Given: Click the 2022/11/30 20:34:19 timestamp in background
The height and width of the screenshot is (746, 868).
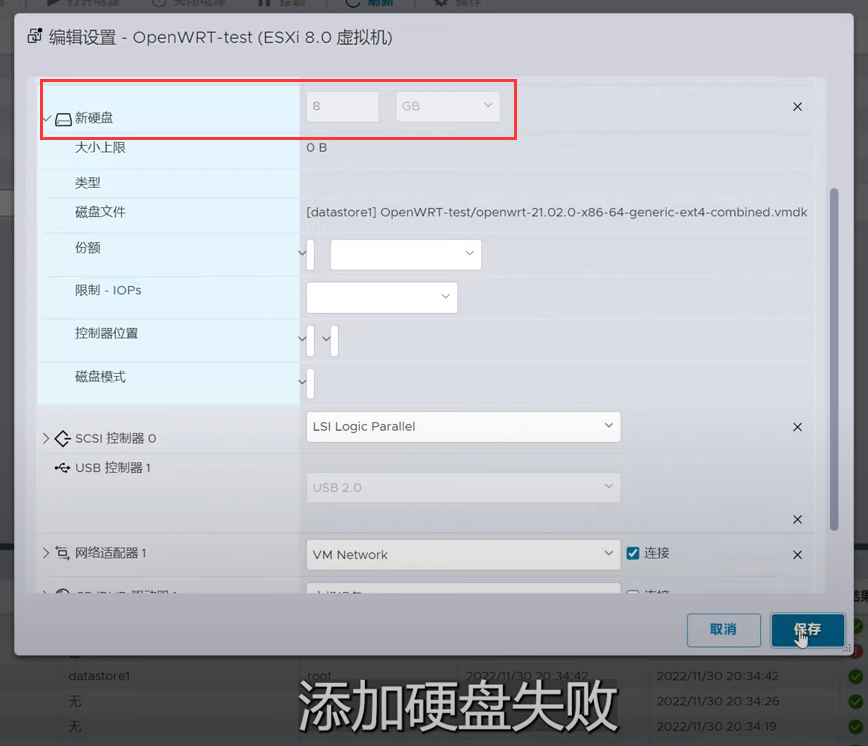Looking at the screenshot, I should (x=716, y=726).
